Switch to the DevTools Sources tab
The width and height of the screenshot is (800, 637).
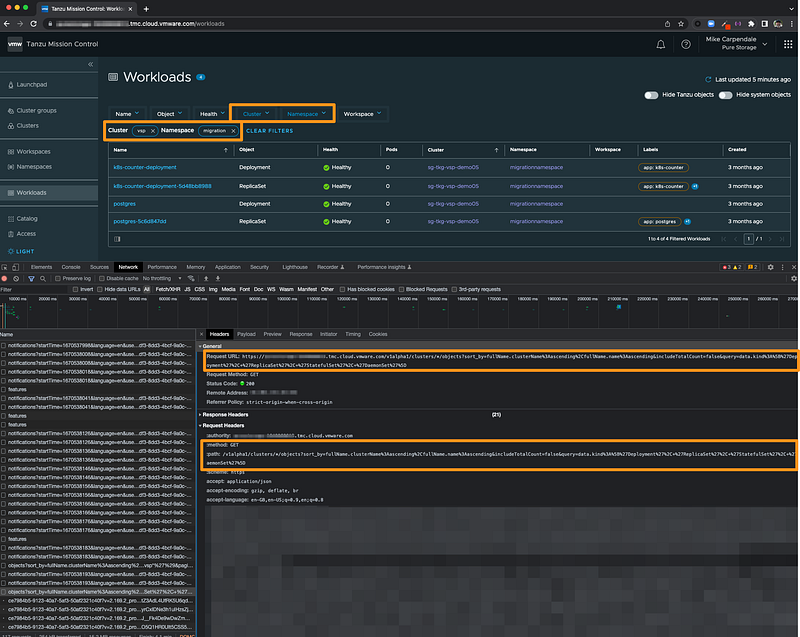click(99, 267)
